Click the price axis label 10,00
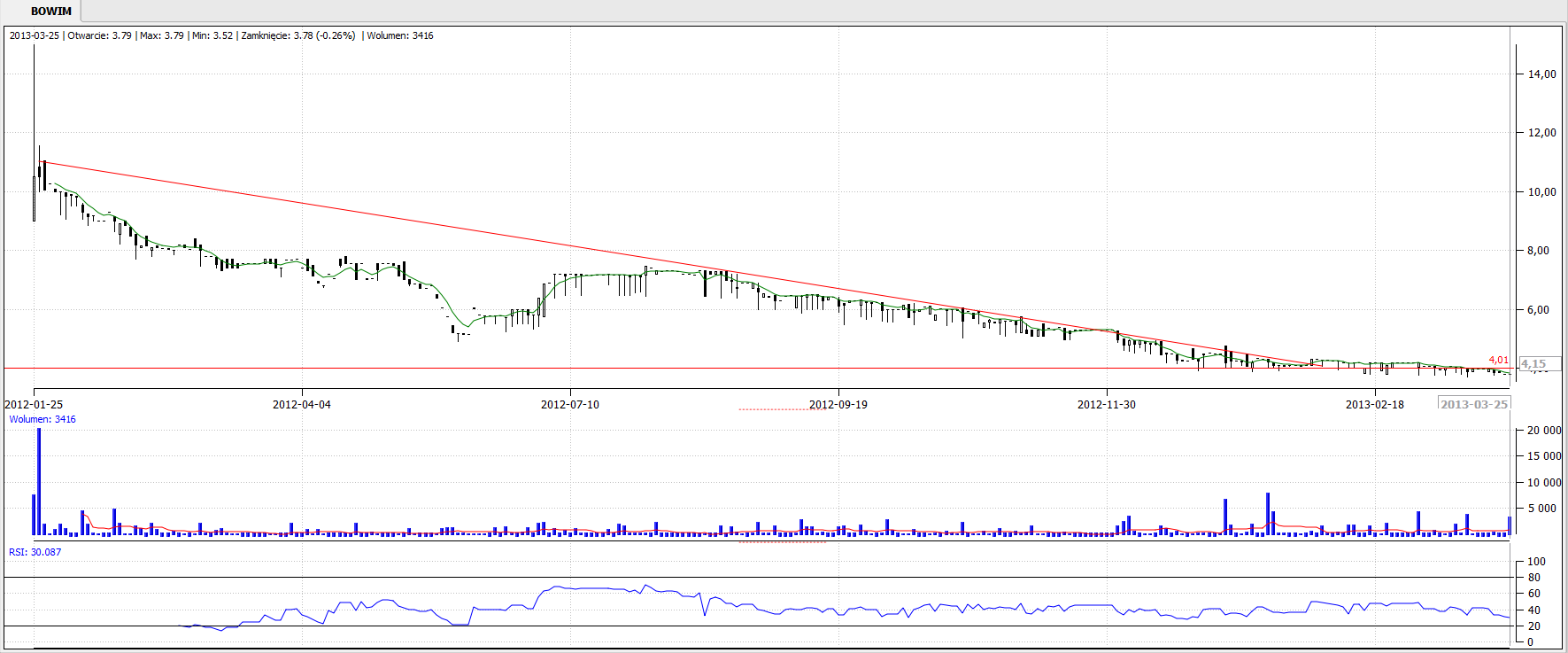The width and height of the screenshot is (1568, 653). [x=1542, y=192]
